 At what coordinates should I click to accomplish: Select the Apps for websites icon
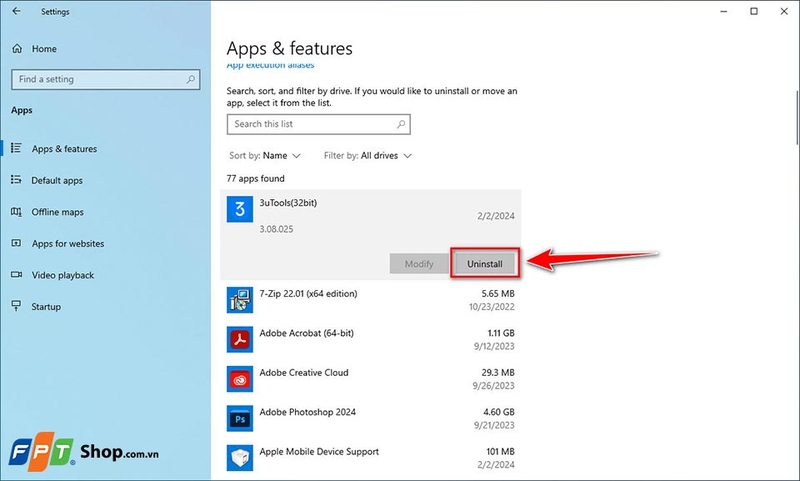click(x=16, y=243)
